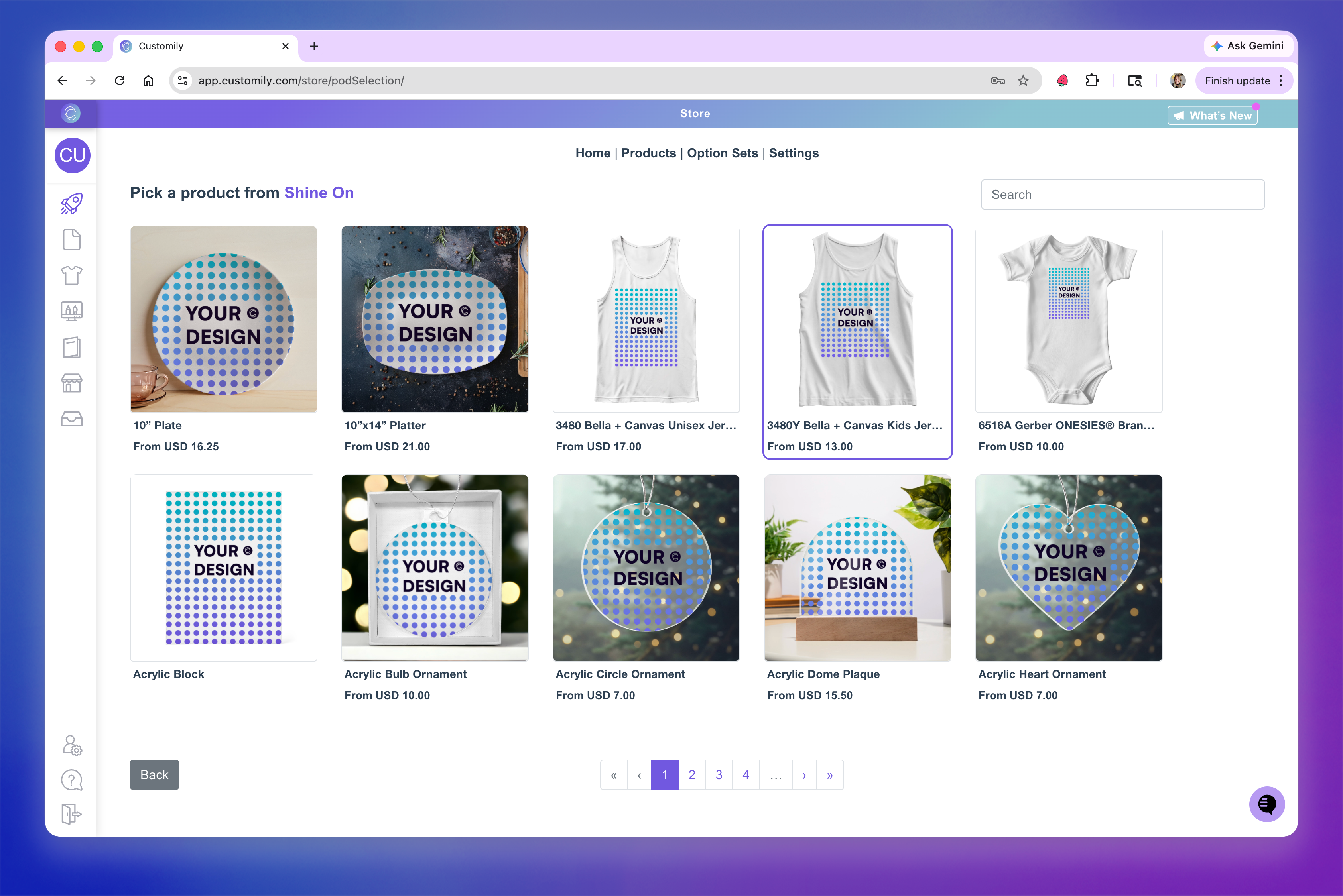
Task: Go to pagination page 1
Action: (665, 775)
